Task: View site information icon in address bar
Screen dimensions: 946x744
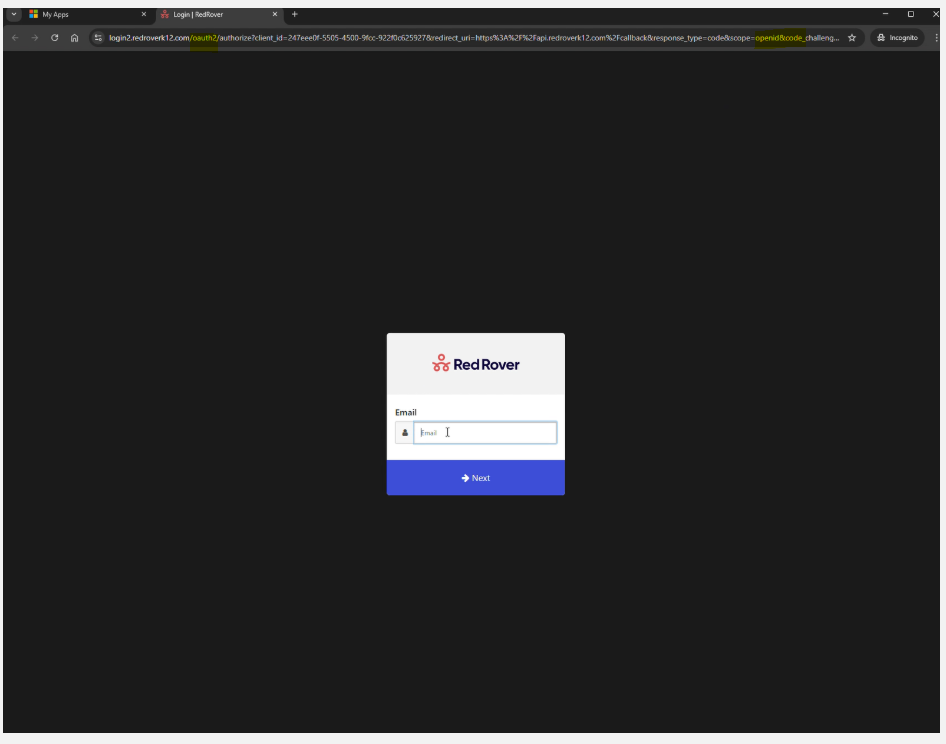Action: 98,38
